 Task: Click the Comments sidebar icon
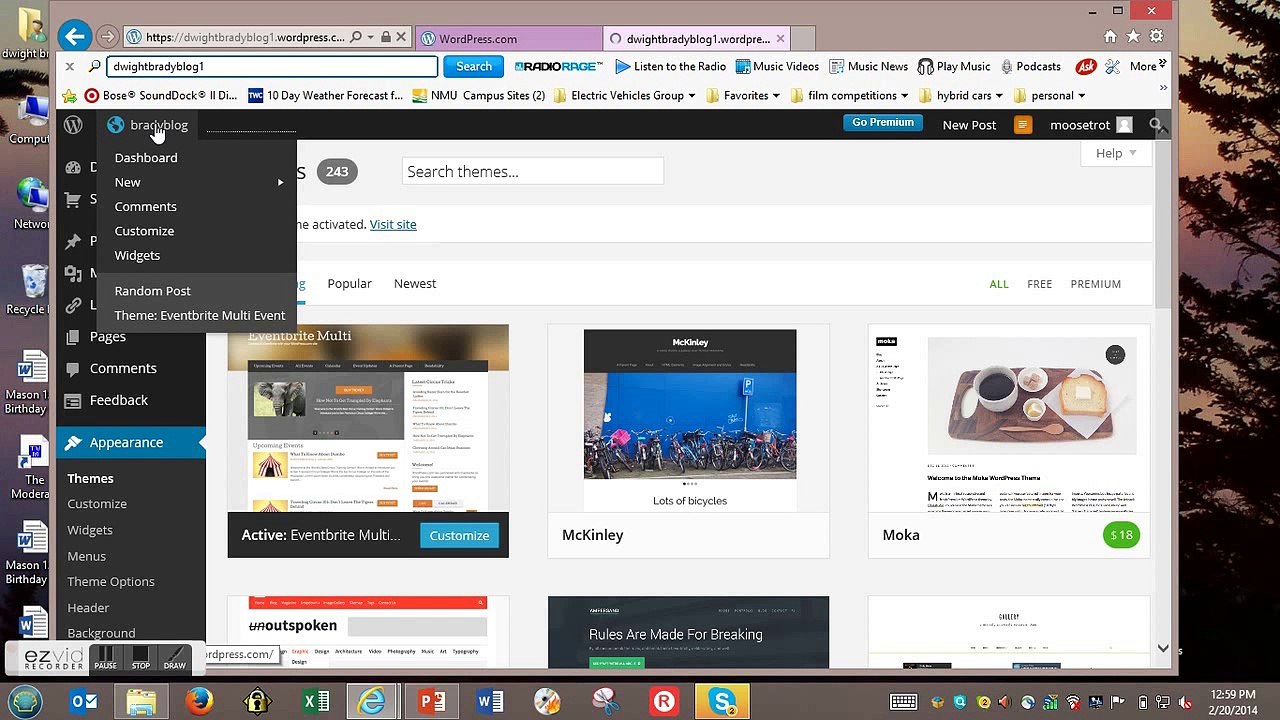[72, 368]
